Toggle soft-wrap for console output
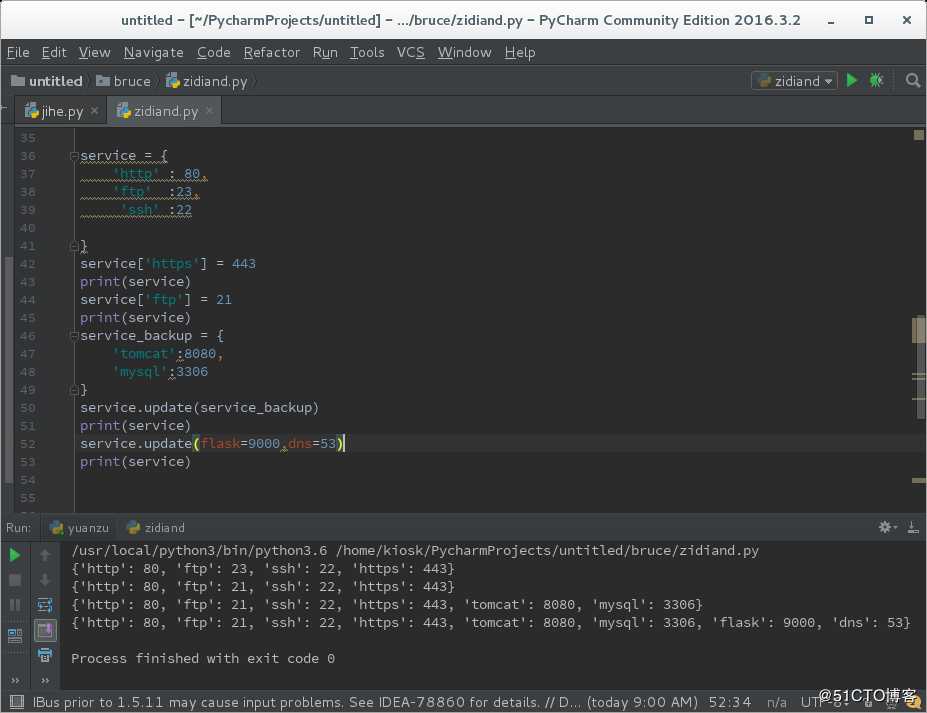Image resolution: width=927 pixels, height=713 pixels. pos(45,605)
